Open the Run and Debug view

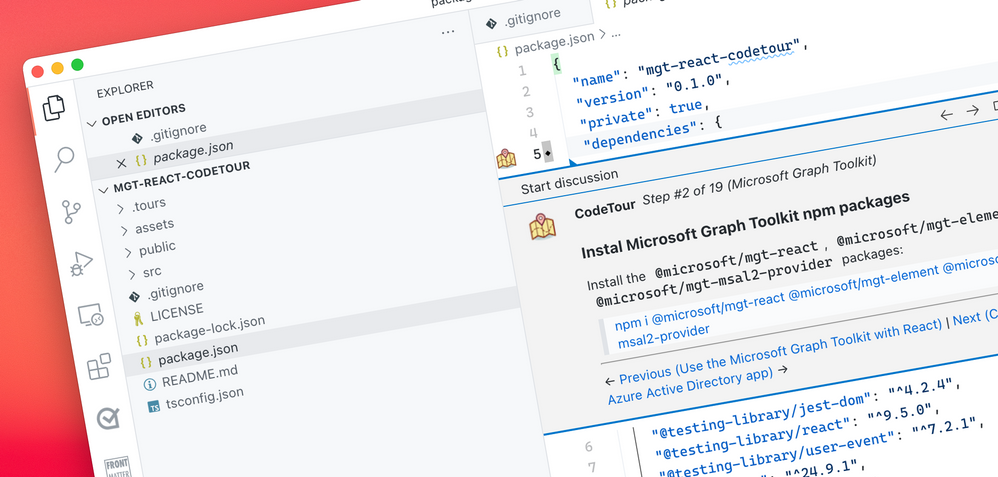pos(81,264)
